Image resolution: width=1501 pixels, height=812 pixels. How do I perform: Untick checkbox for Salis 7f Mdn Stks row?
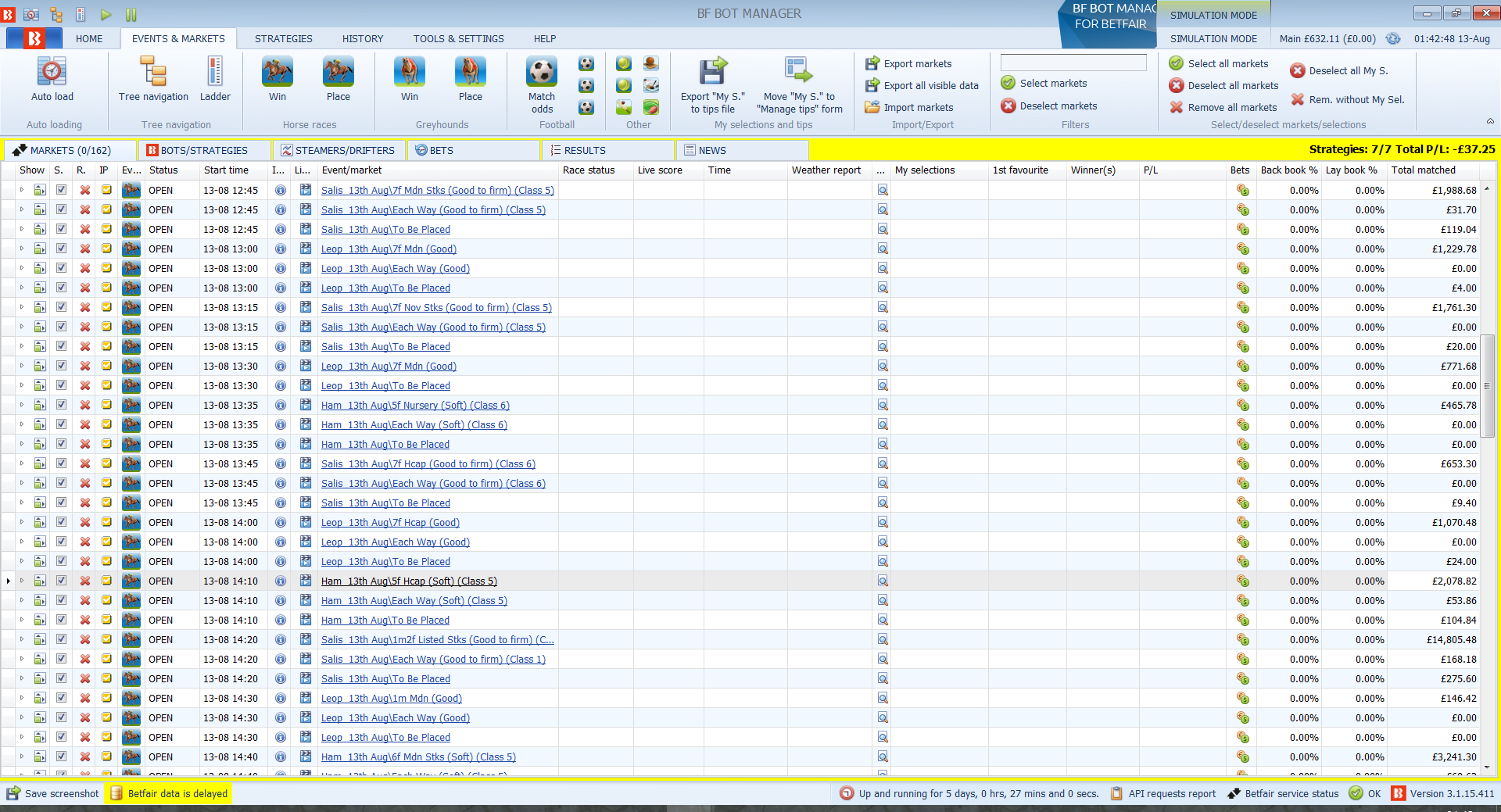point(61,190)
